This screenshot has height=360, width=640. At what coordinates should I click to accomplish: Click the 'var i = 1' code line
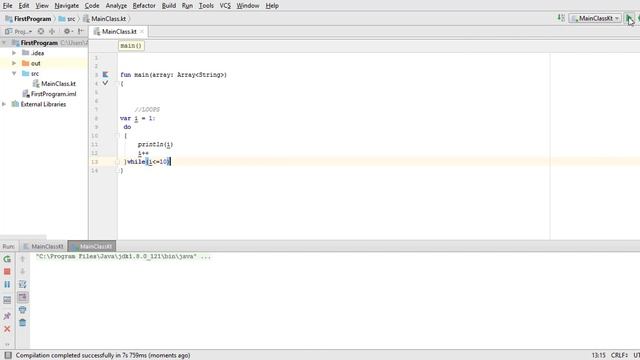point(138,118)
